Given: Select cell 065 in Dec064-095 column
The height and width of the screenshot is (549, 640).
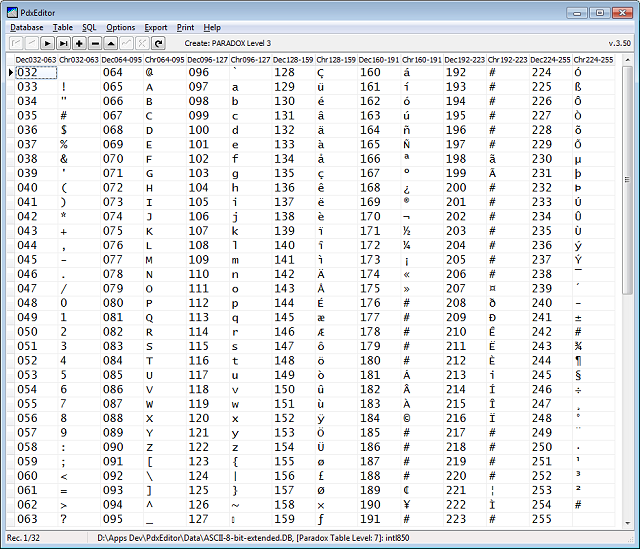Looking at the screenshot, I should point(122,87).
